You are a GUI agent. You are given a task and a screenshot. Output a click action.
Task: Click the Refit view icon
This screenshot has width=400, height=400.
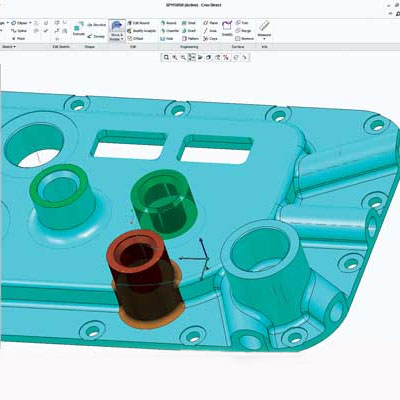166,58
